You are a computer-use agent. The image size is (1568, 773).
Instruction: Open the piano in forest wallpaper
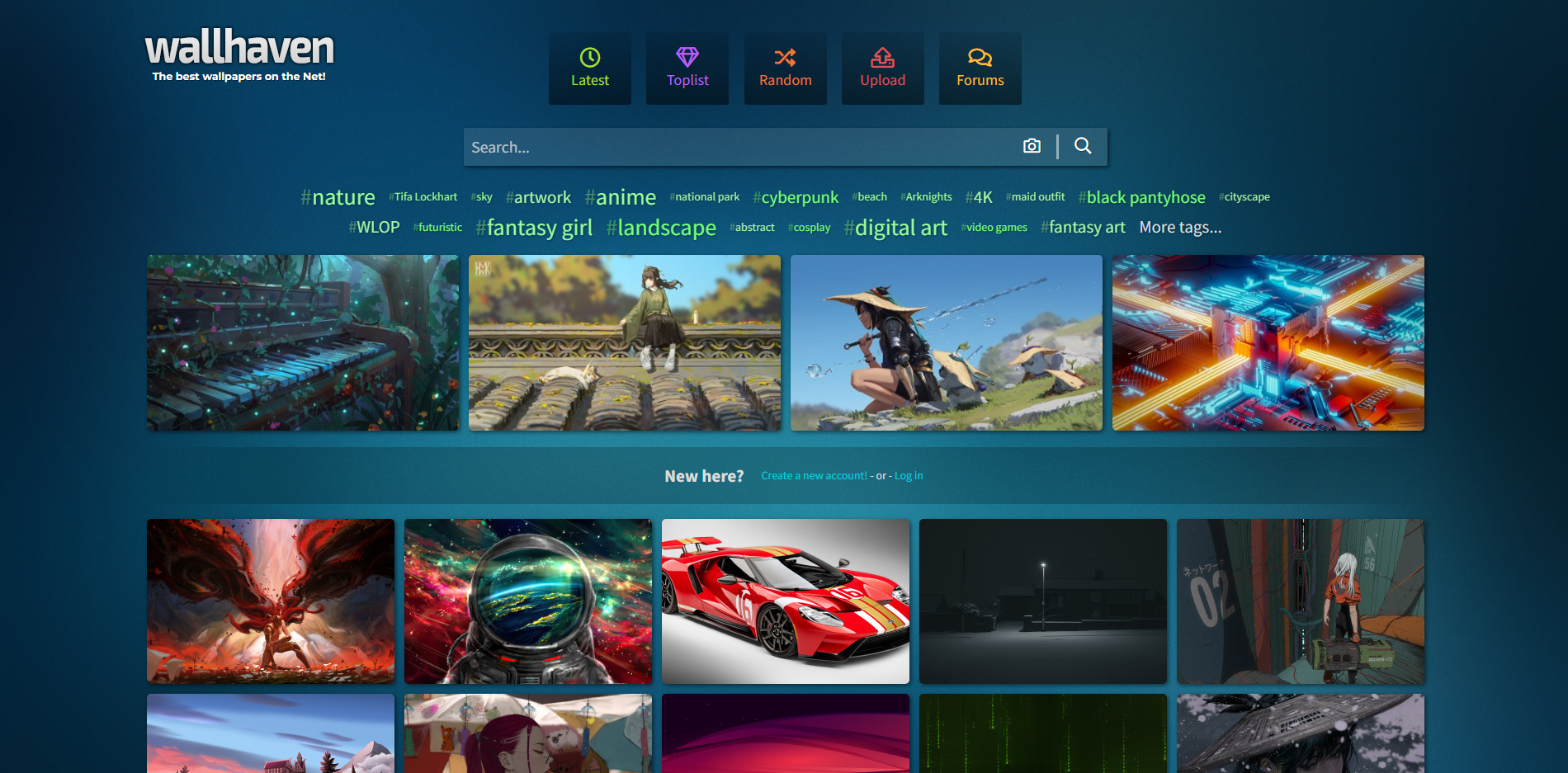(x=303, y=342)
